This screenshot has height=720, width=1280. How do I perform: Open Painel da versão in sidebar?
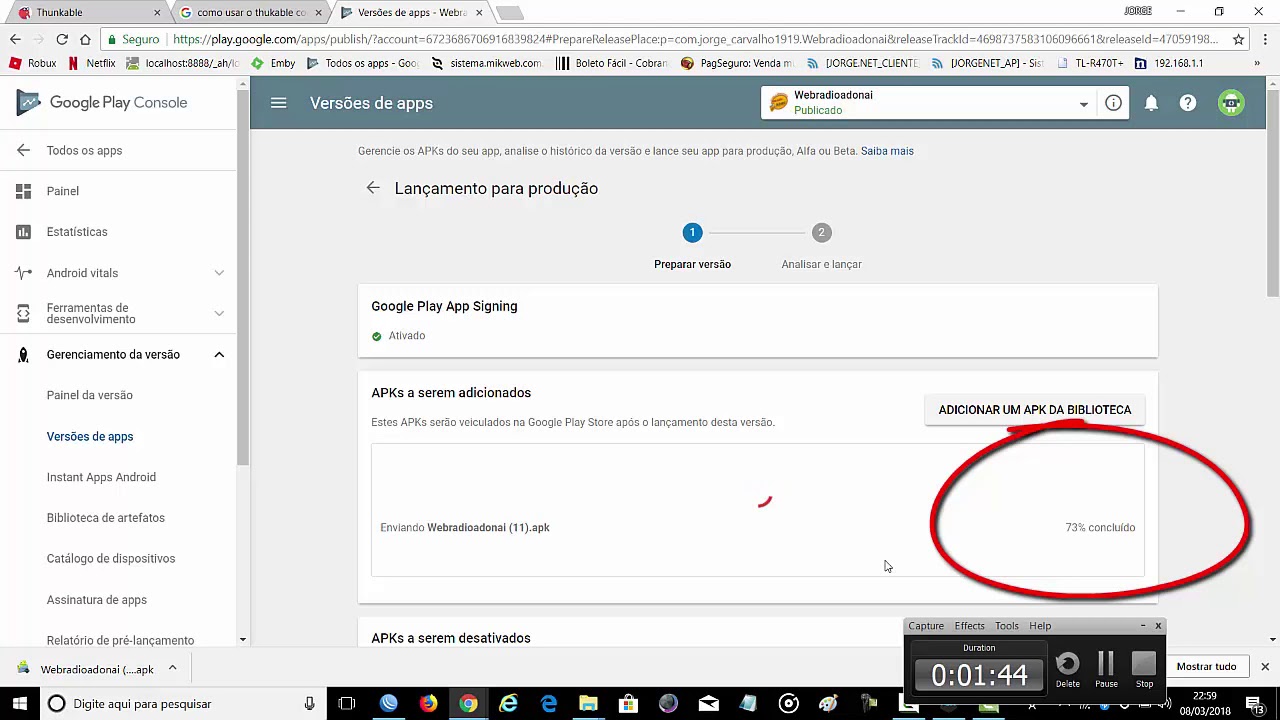pyautogui.click(x=89, y=395)
